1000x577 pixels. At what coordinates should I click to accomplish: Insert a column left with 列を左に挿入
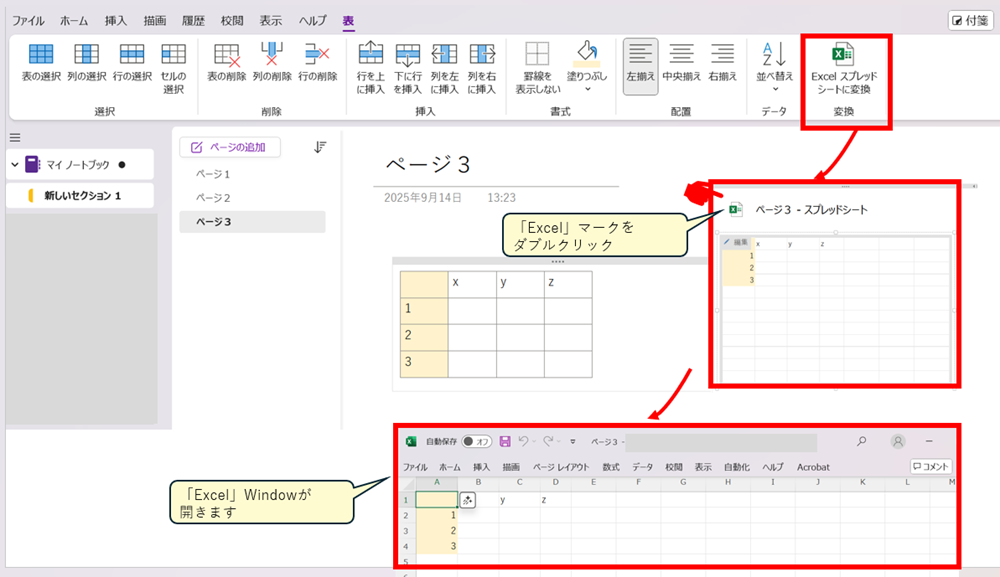(x=445, y=54)
